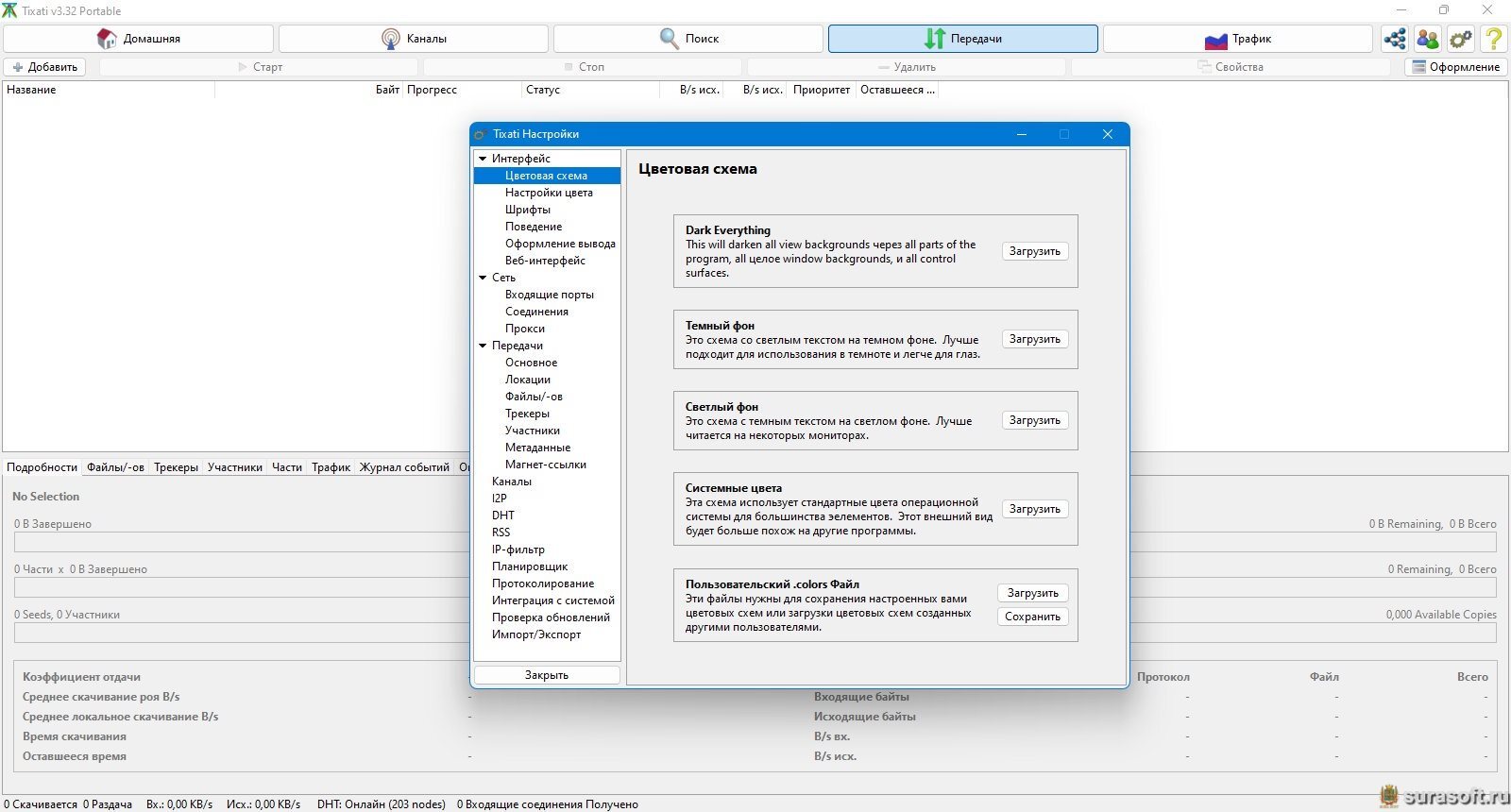Collapse the Интерфейс tree section
Screen dimensions: 1511x812
[483, 159]
